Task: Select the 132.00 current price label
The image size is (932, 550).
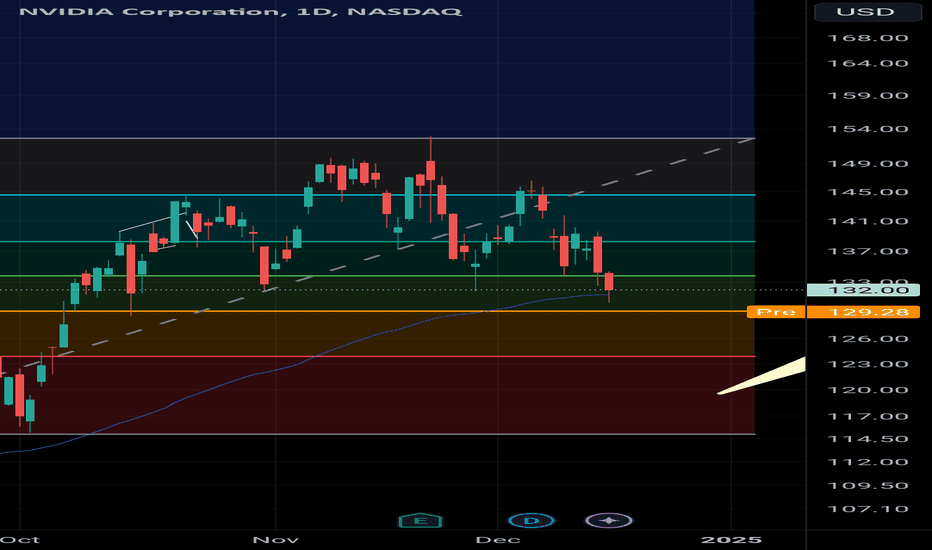Action: coord(864,290)
